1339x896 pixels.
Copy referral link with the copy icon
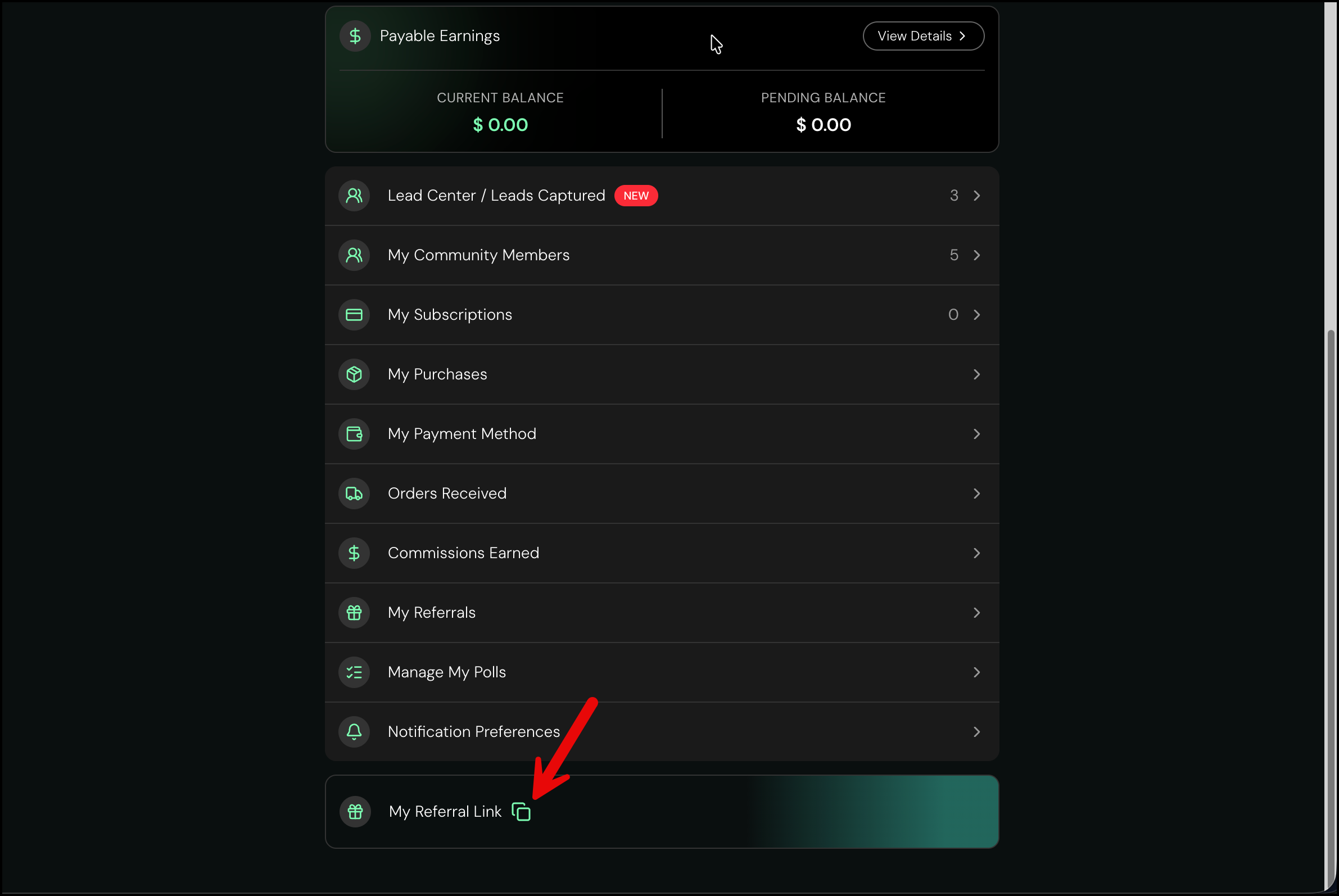(x=521, y=812)
